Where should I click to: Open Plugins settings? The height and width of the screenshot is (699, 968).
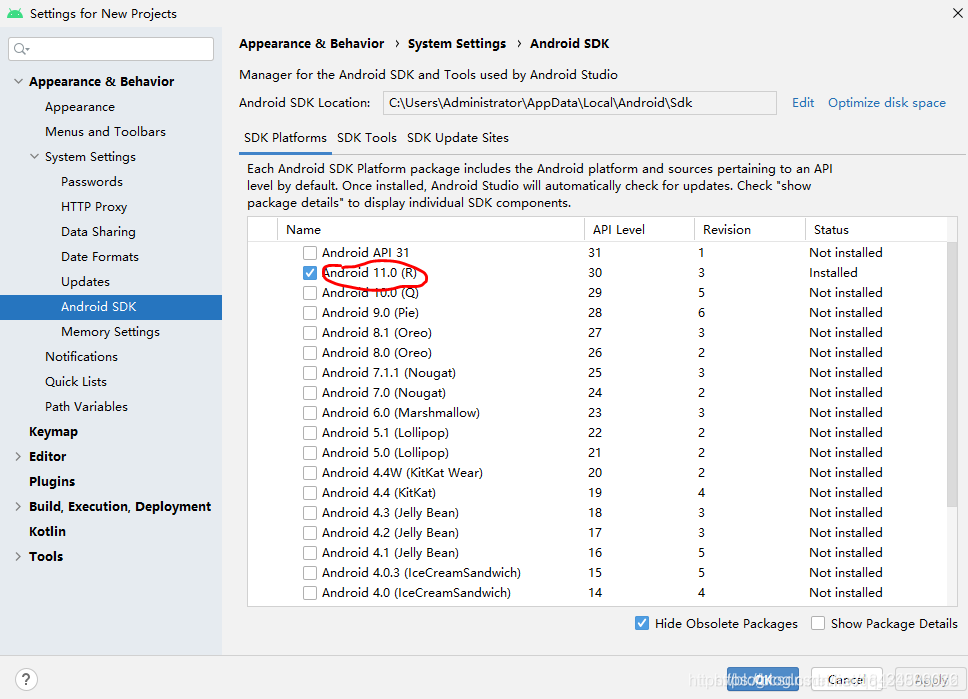coord(52,482)
